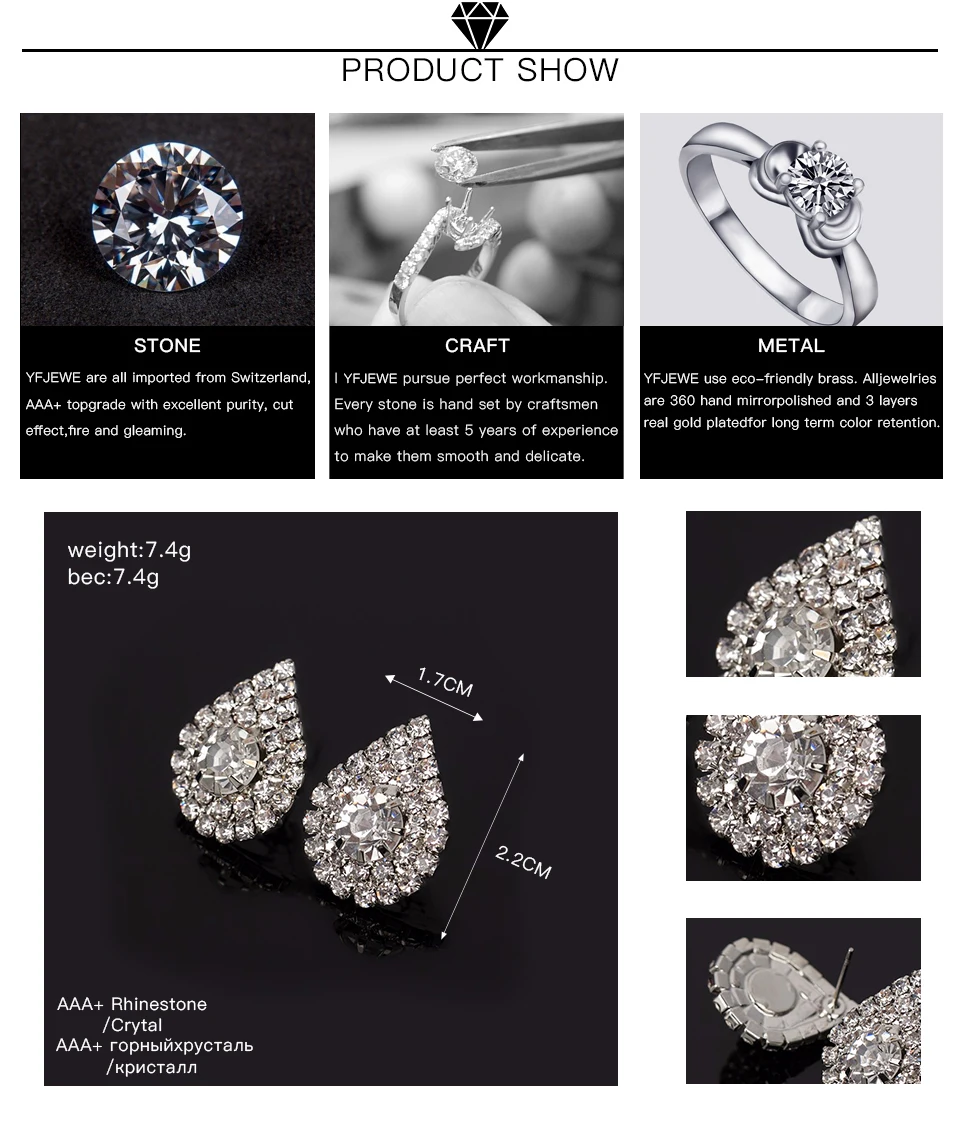This screenshot has width=960, height=1124.
Task: Open the silver ring metal photo
Action: (791, 219)
